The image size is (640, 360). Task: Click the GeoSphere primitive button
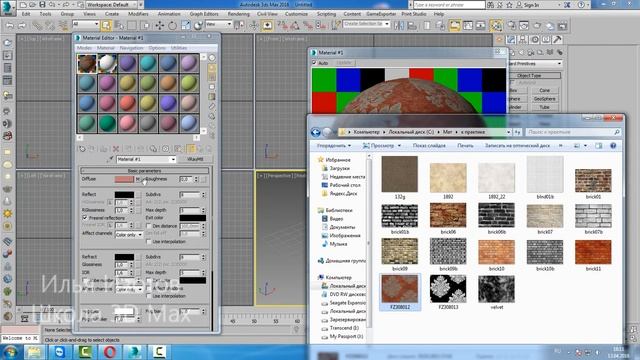point(544,99)
